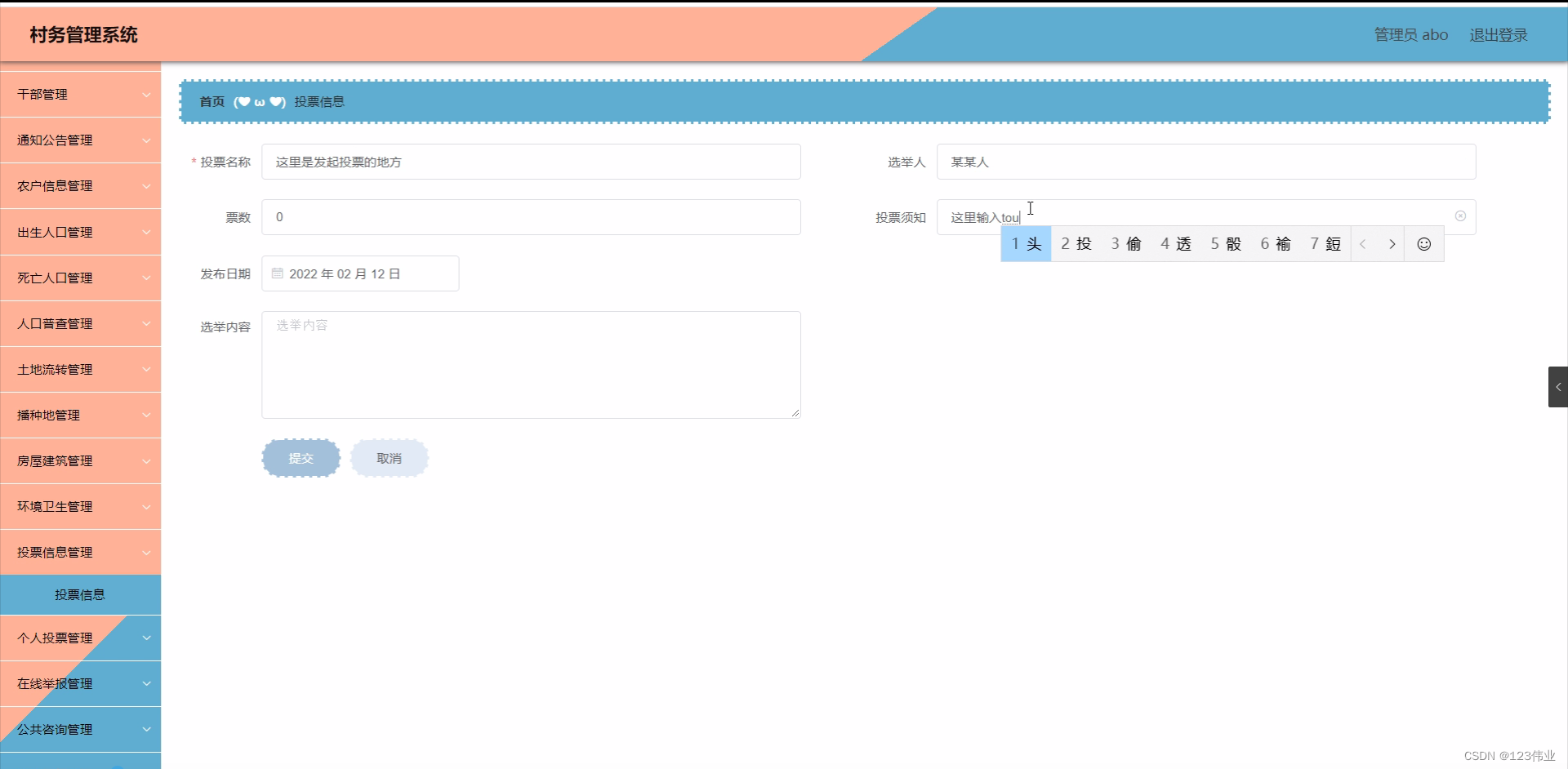Screen dimensions: 1568x769
Task: Clear the 投票须知 input using the circle icon
Action: point(1460,216)
